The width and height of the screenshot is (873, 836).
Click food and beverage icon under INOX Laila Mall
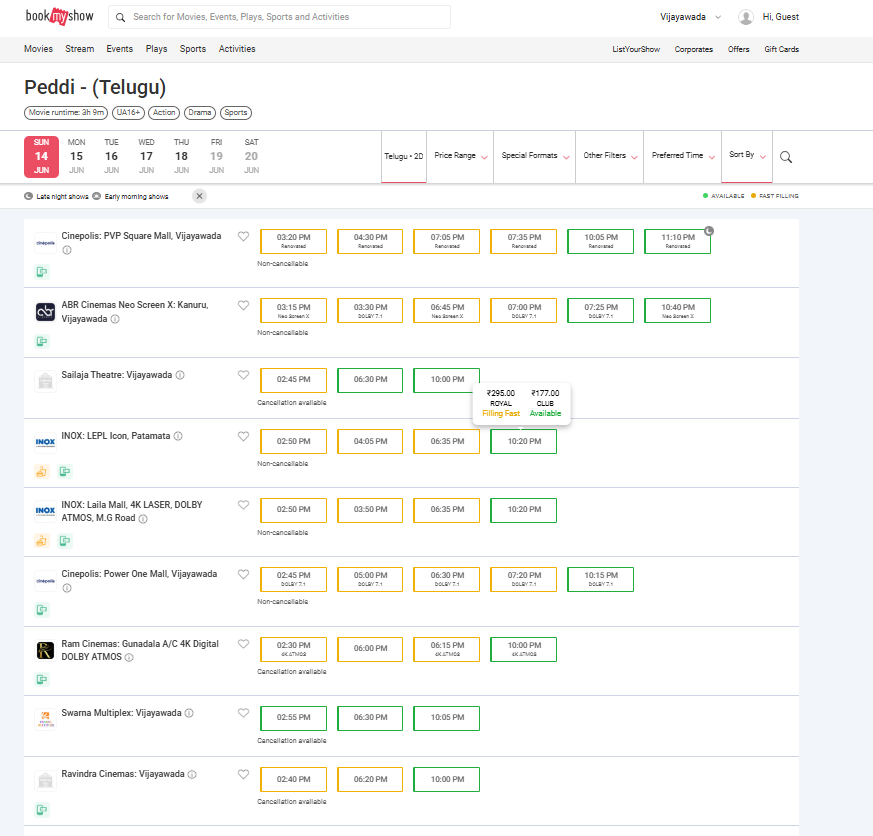coord(42,540)
